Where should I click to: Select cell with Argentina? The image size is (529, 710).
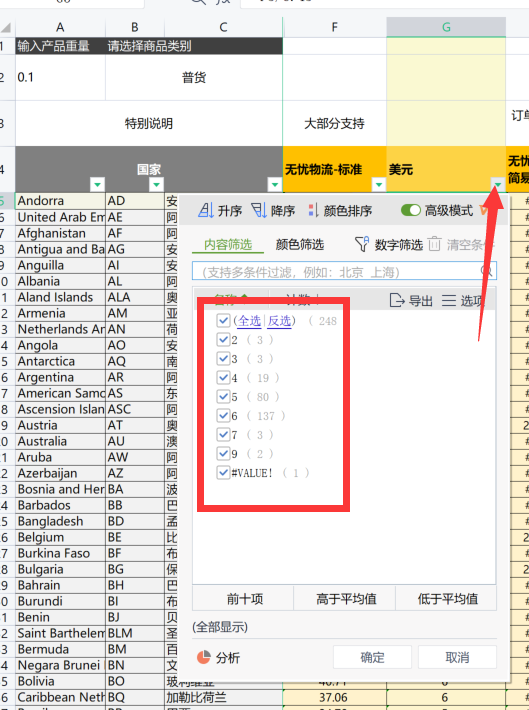point(60,377)
